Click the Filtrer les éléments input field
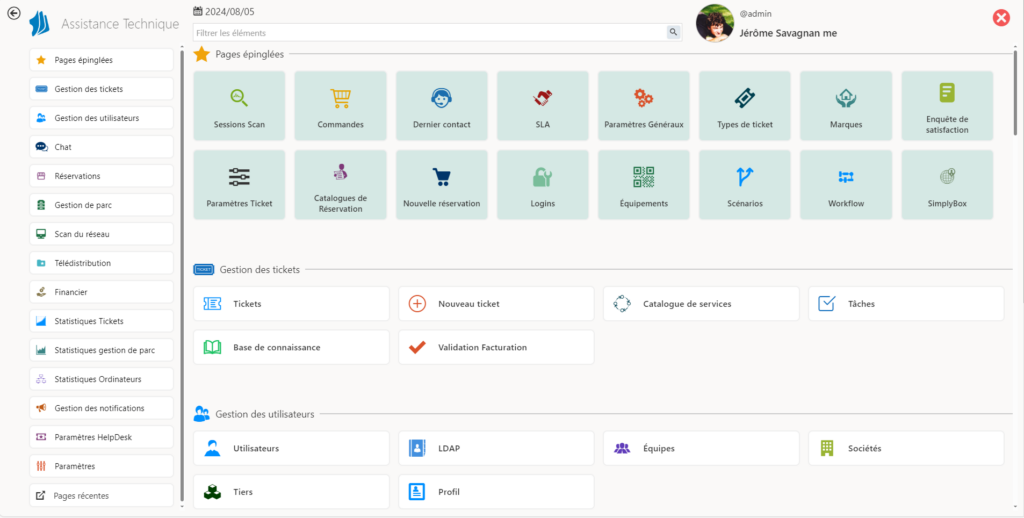 [x=430, y=33]
